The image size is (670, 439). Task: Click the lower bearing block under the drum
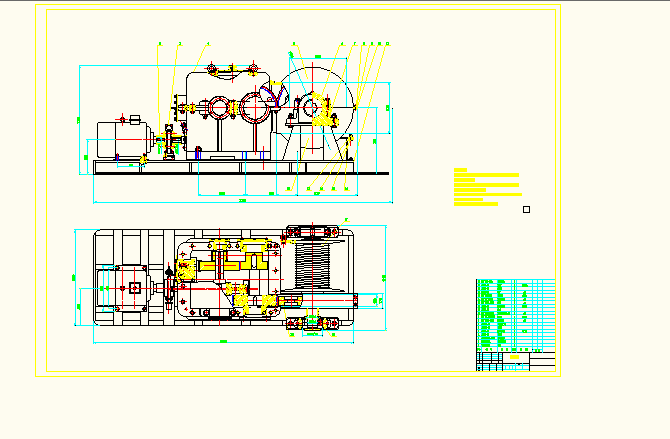coord(315,321)
